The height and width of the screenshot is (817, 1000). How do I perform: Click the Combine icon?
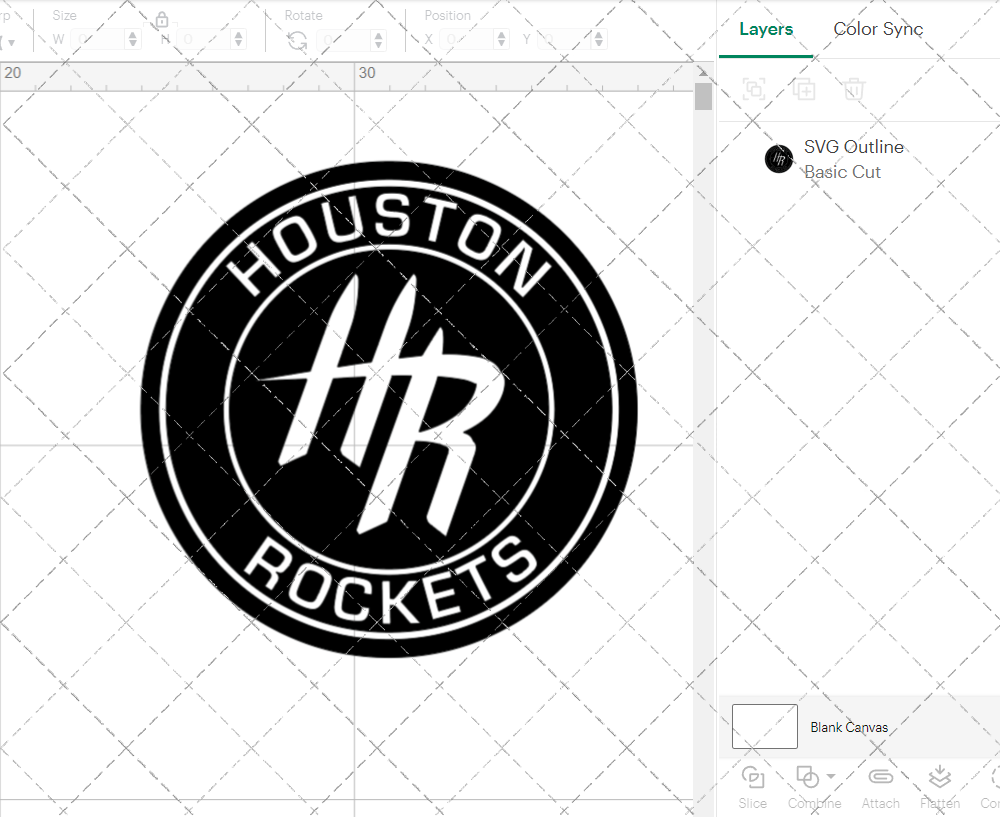click(808, 777)
